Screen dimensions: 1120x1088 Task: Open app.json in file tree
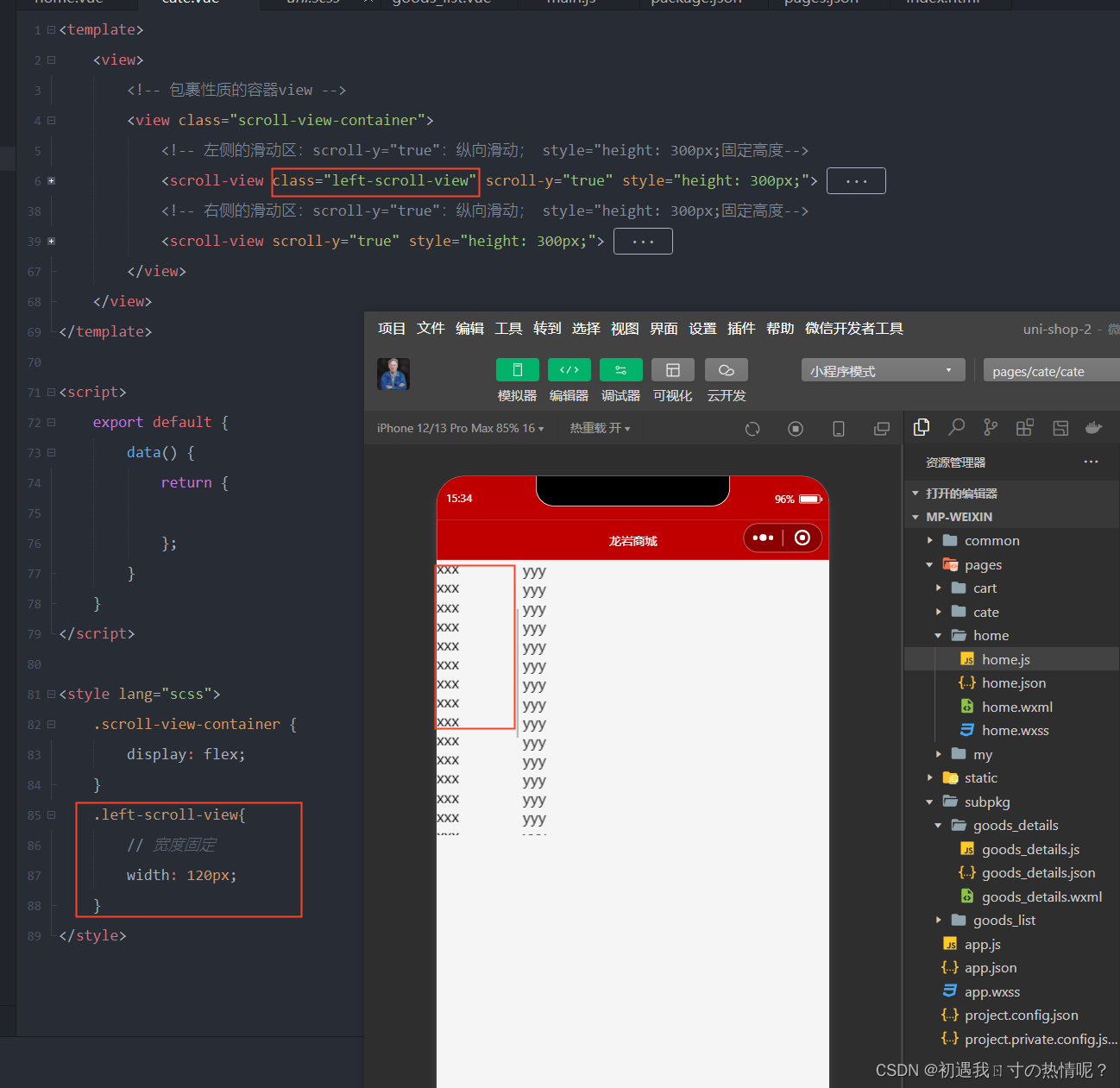tap(1011, 968)
